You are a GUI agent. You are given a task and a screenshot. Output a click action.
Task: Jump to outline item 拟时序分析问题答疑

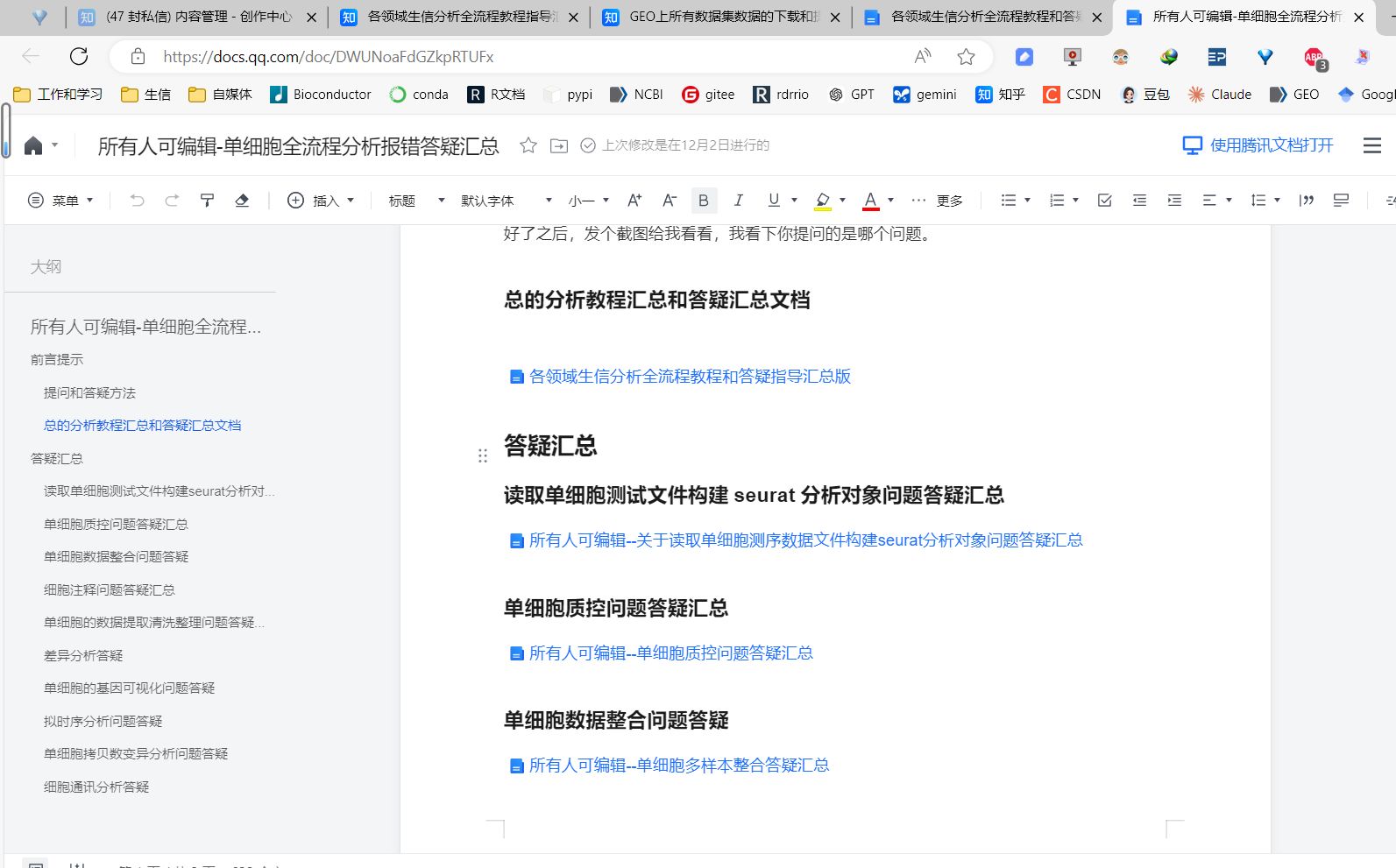point(103,722)
